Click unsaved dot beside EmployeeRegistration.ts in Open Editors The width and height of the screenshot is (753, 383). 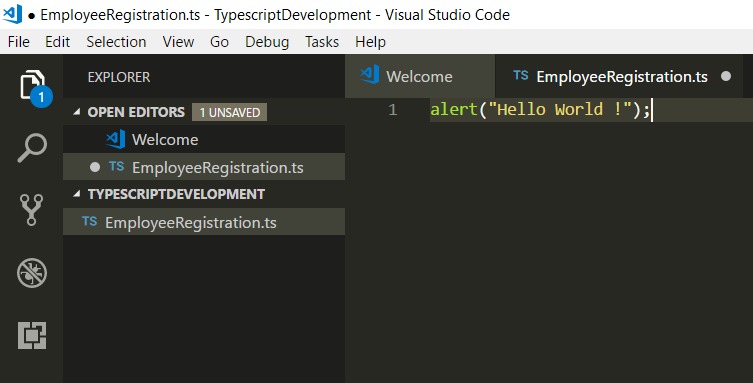[95, 167]
